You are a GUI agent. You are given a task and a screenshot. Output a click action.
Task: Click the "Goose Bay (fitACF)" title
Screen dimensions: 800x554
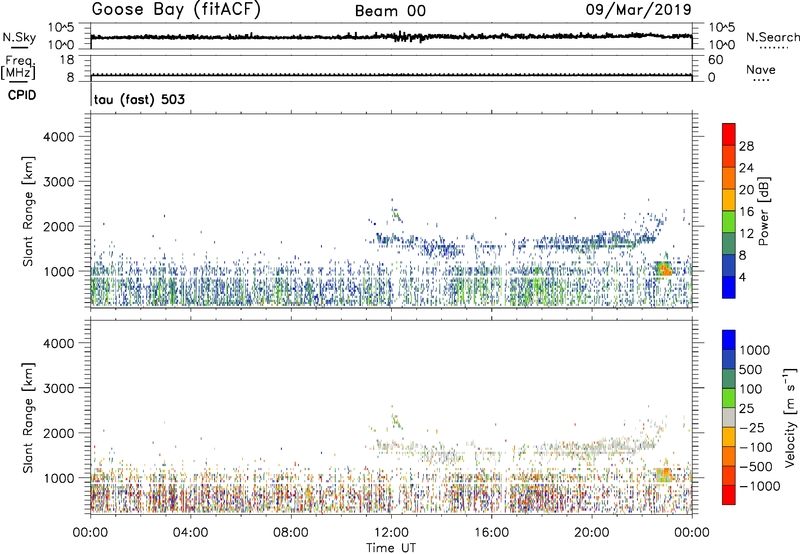click(x=176, y=9)
